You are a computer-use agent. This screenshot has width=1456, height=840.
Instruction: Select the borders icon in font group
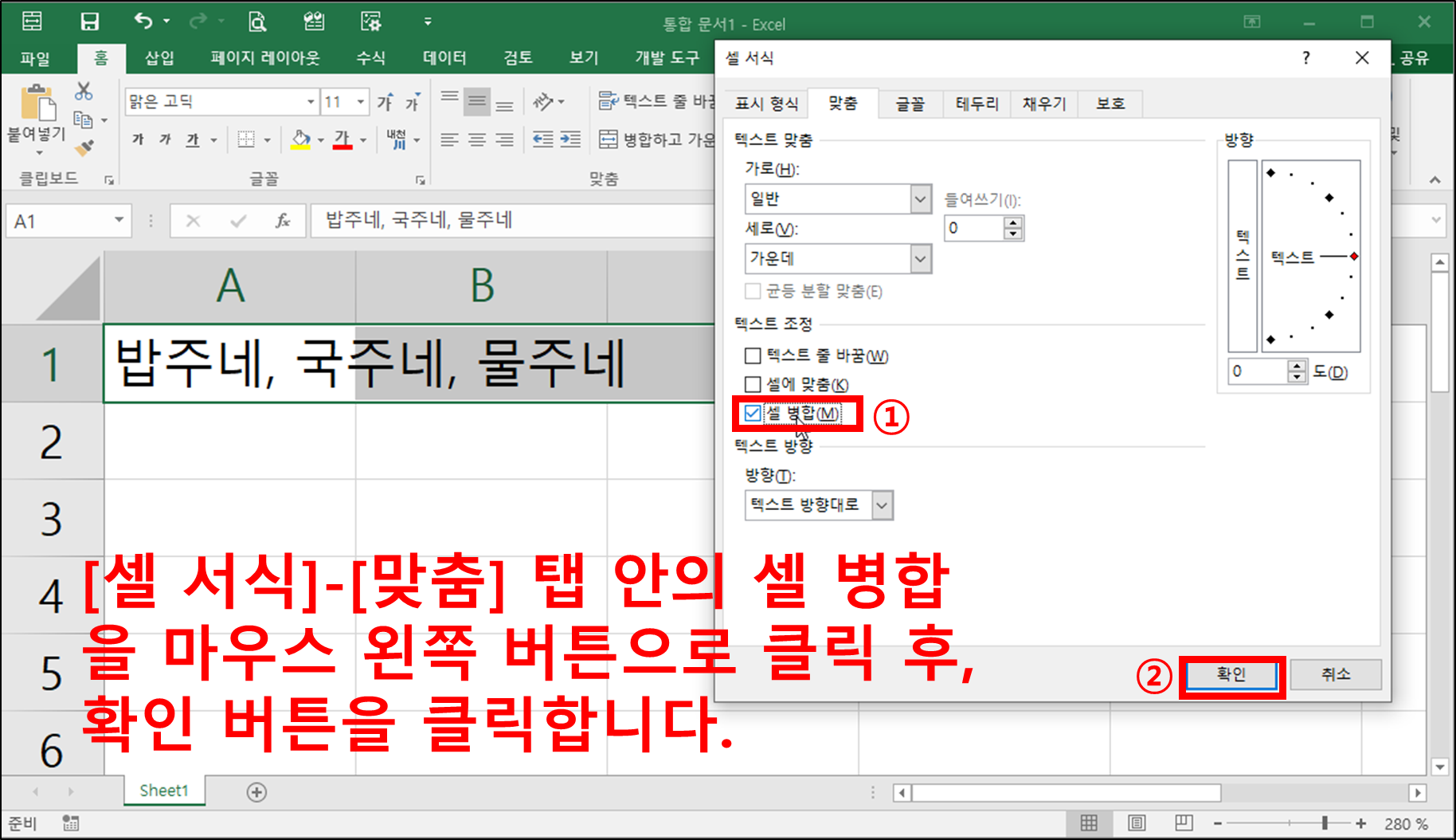coord(247,139)
